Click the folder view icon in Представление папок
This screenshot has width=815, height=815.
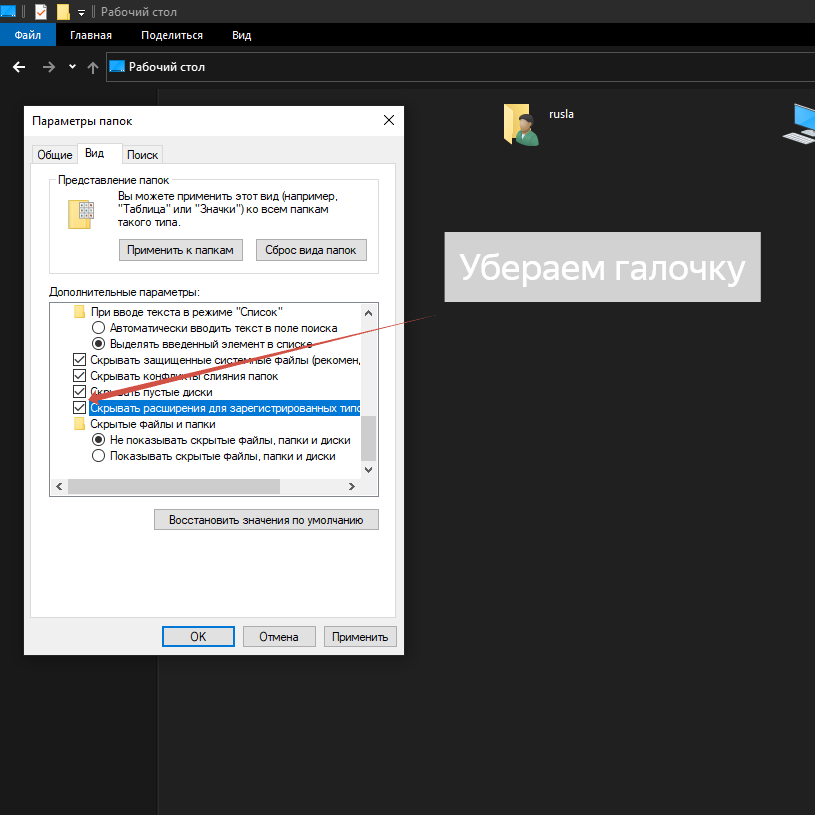click(x=81, y=214)
